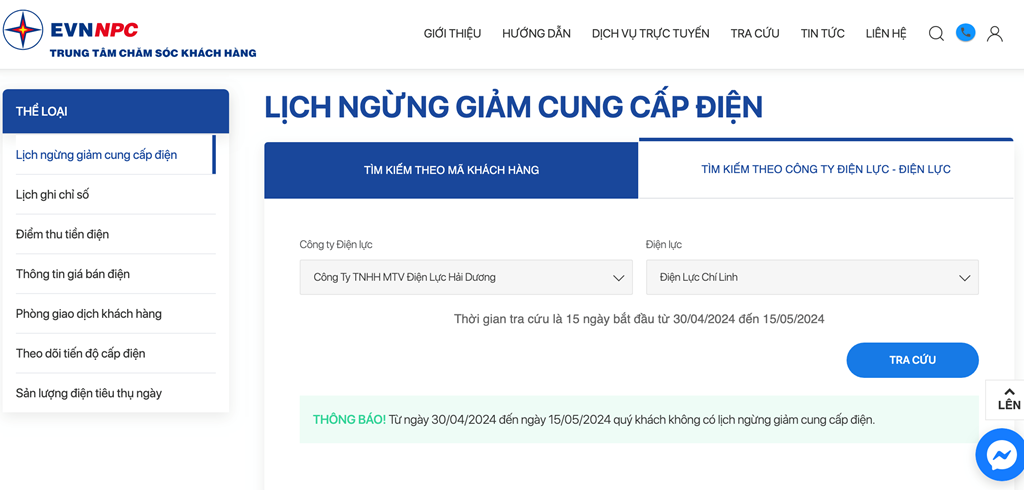Viewport: 1024px width, 490px height.
Task: Open the user account icon
Action: point(995,33)
